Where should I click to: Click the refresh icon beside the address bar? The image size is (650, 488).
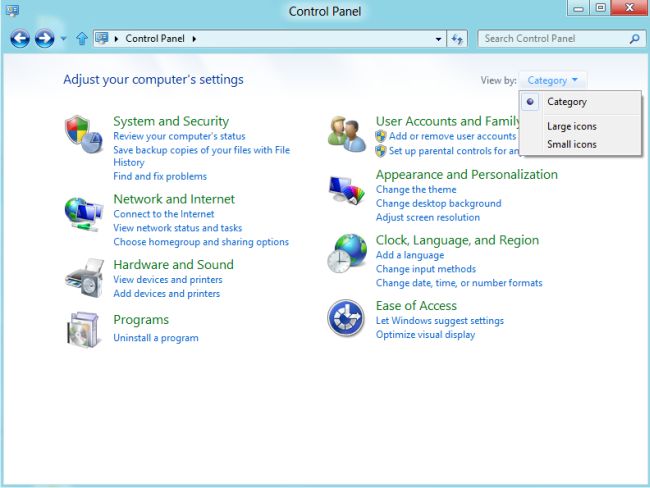(457, 39)
